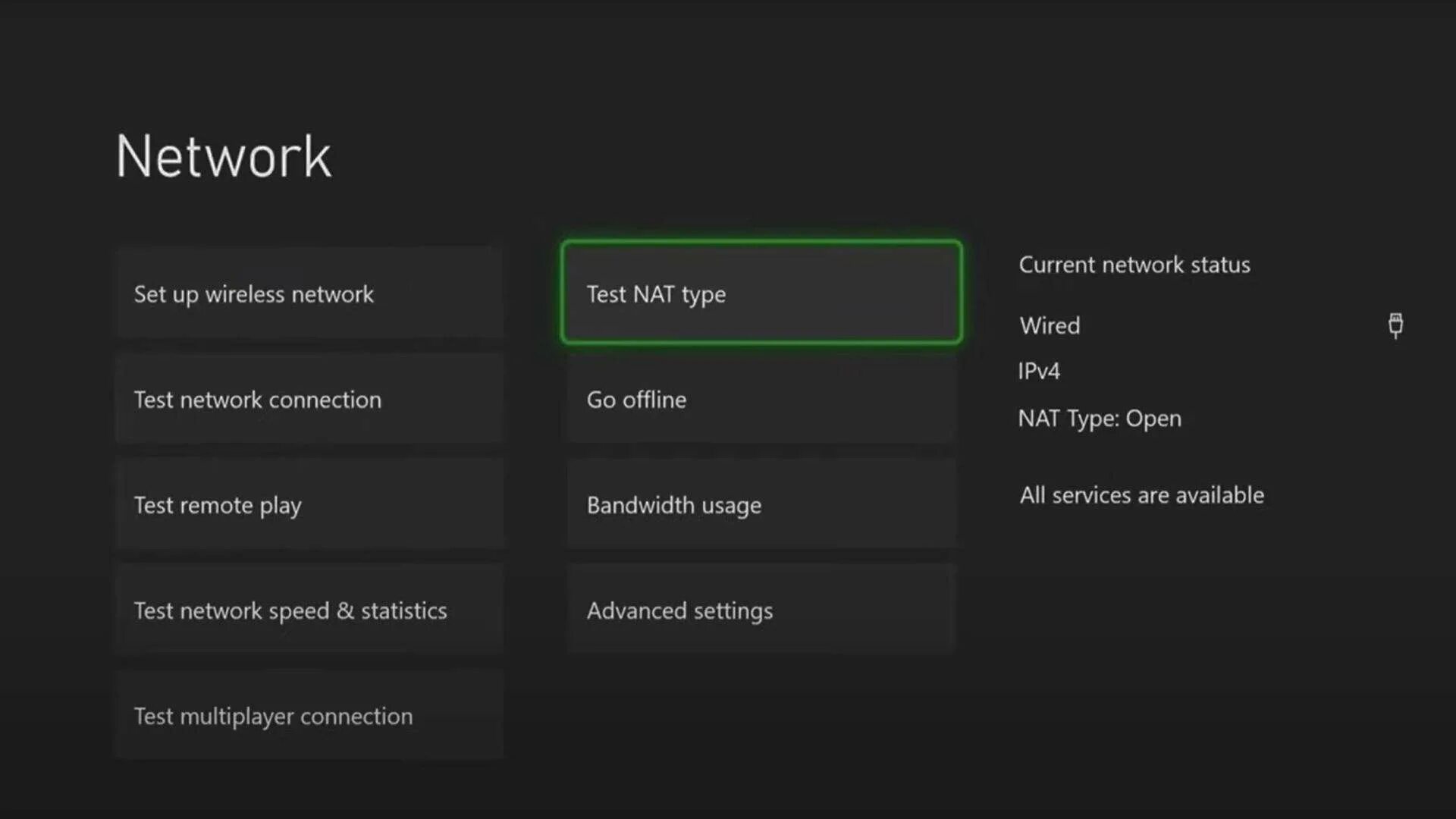Click the Network page title

pos(224,157)
